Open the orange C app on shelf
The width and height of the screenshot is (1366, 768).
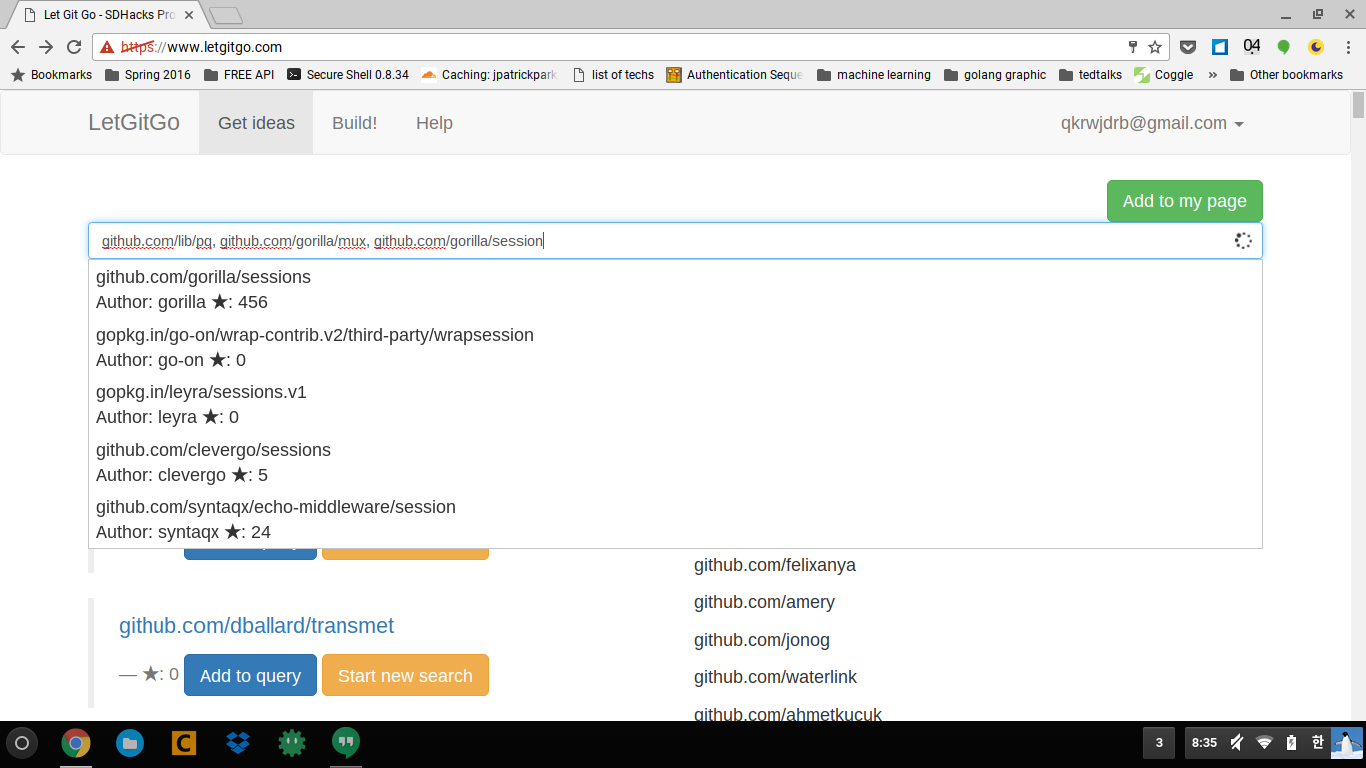184,743
